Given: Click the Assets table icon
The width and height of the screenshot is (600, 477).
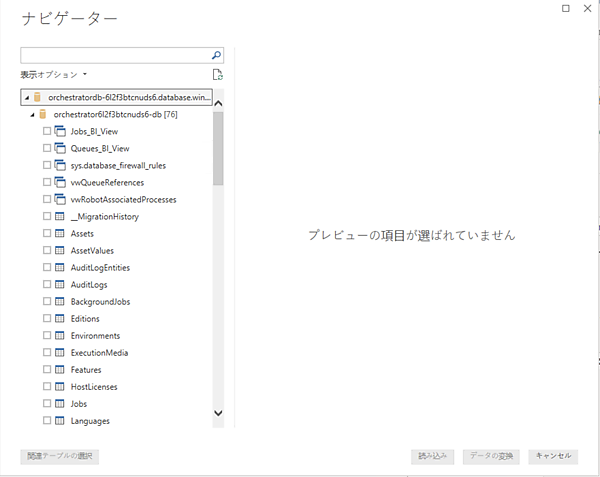Looking at the screenshot, I should coord(60,233).
